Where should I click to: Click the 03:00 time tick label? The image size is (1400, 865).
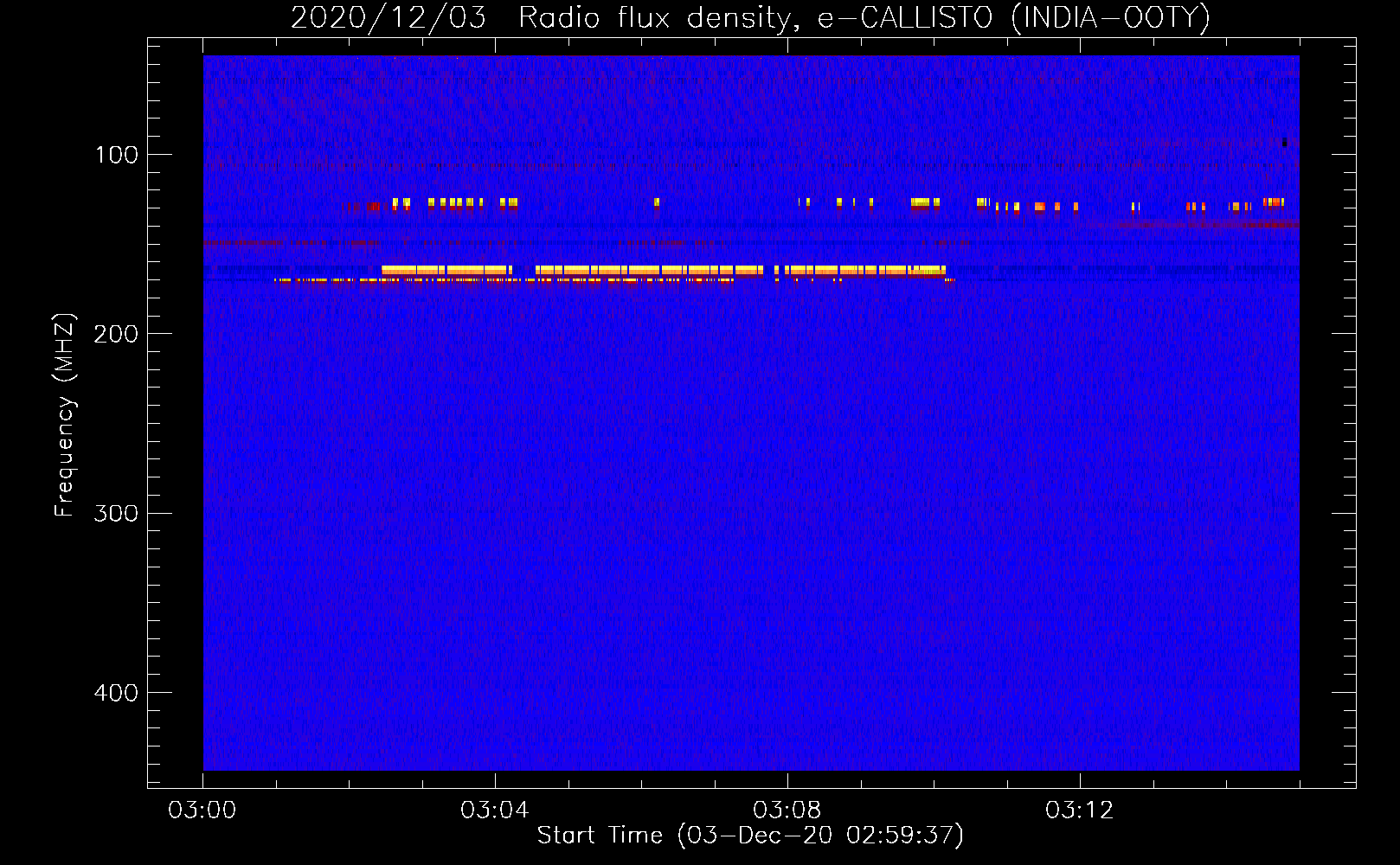(x=202, y=811)
